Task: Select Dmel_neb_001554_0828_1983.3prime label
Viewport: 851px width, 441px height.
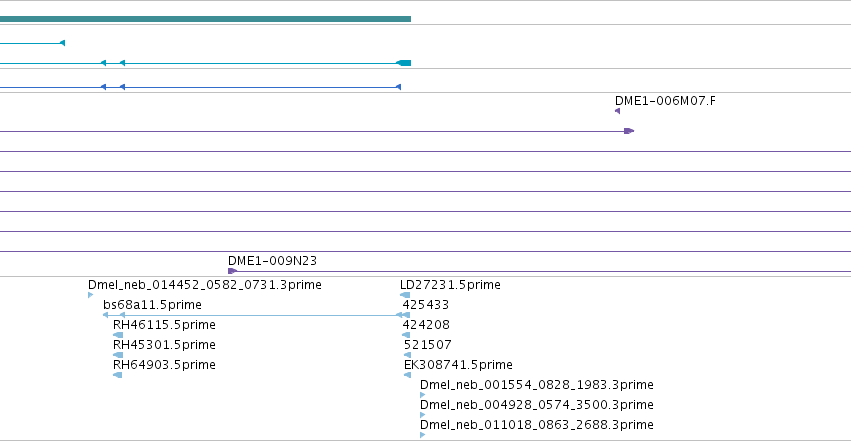Action: click(537, 385)
